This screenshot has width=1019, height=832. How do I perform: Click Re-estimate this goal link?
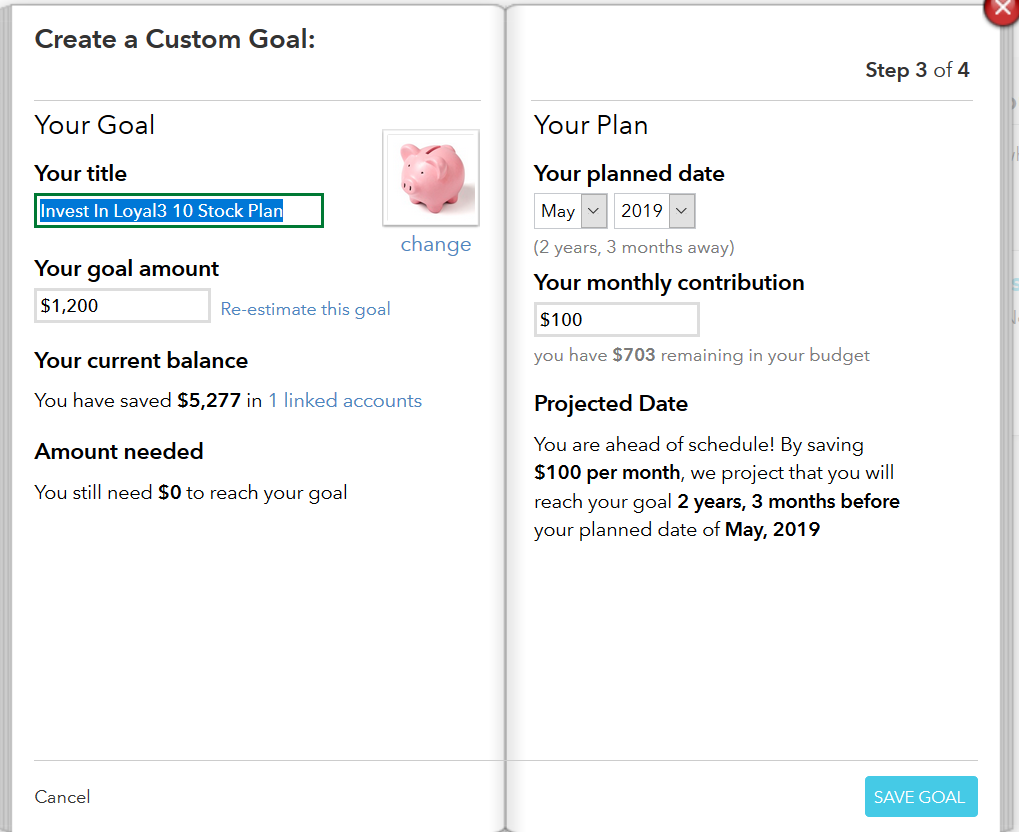pyautogui.click(x=305, y=309)
